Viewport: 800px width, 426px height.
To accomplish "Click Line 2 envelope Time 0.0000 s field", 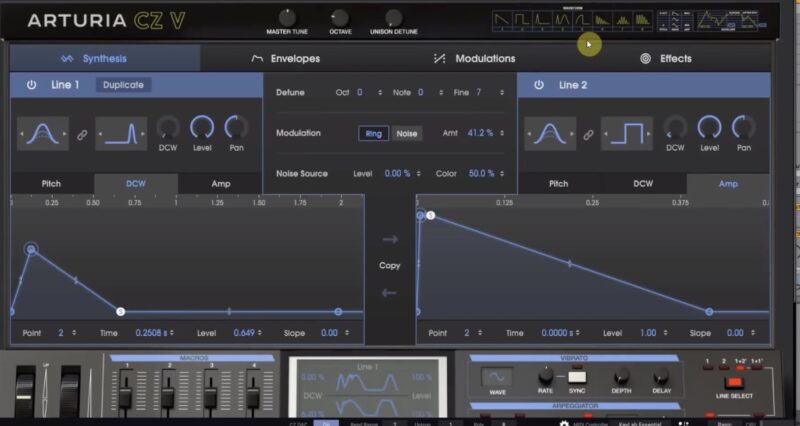I will (560, 333).
